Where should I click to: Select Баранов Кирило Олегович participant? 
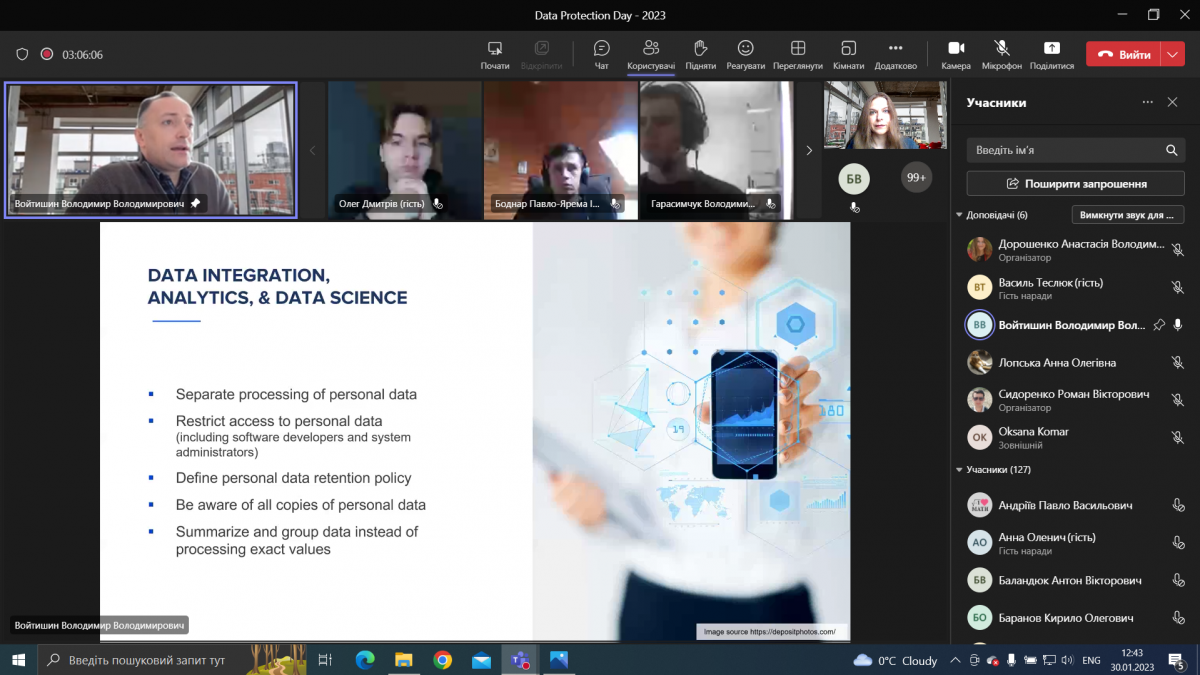pos(1076,618)
